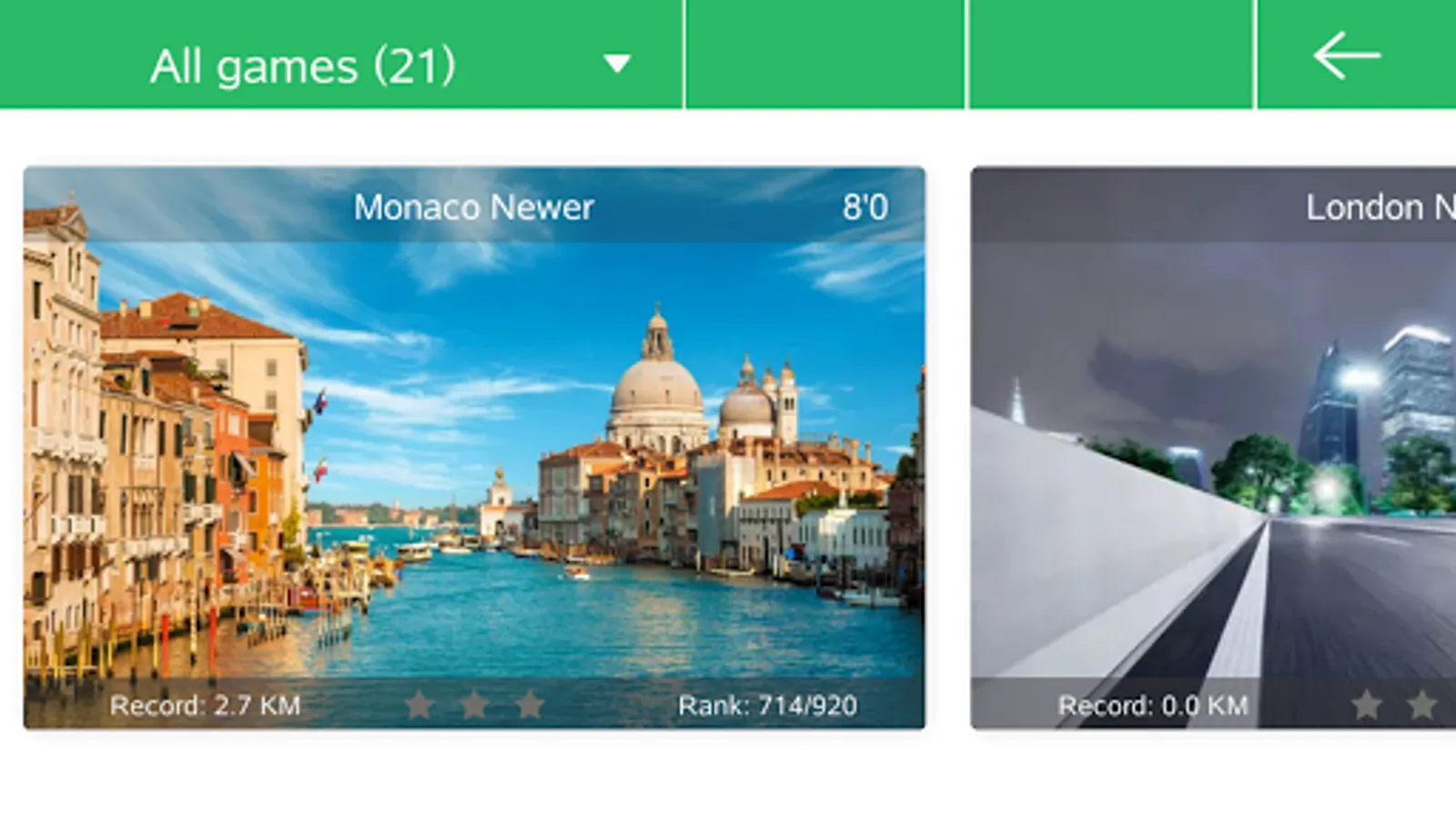
Task: Click the 8'0 duration label
Action: pos(864,207)
